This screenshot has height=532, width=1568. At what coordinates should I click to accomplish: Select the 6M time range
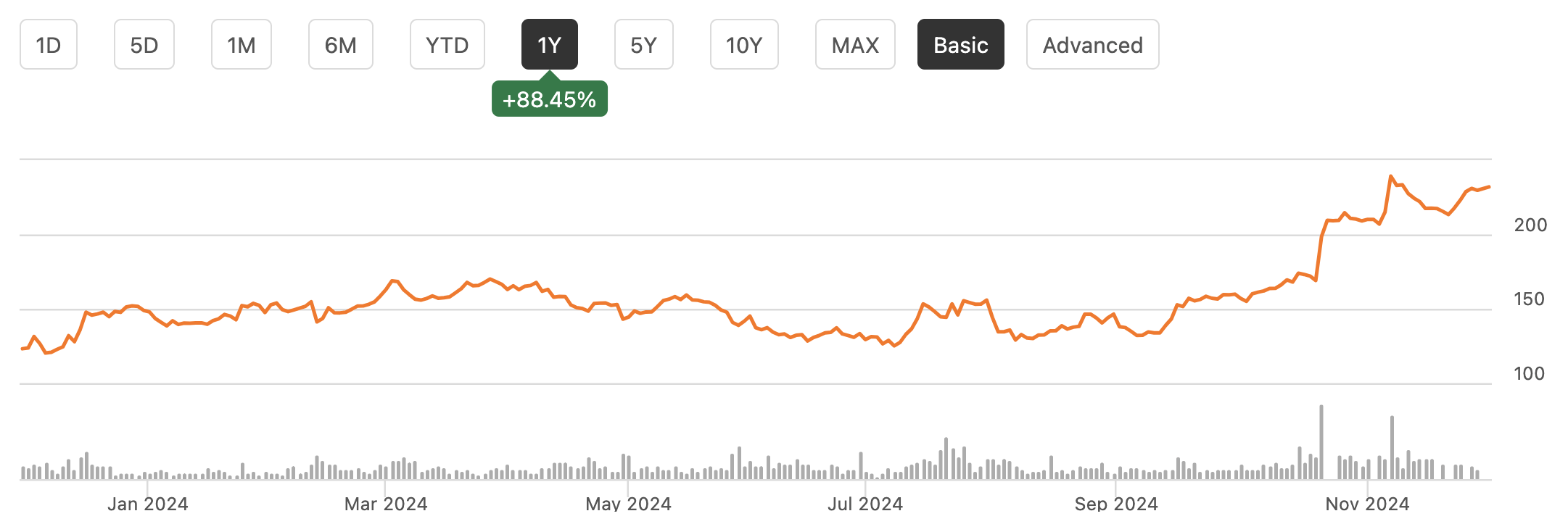click(340, 45)
